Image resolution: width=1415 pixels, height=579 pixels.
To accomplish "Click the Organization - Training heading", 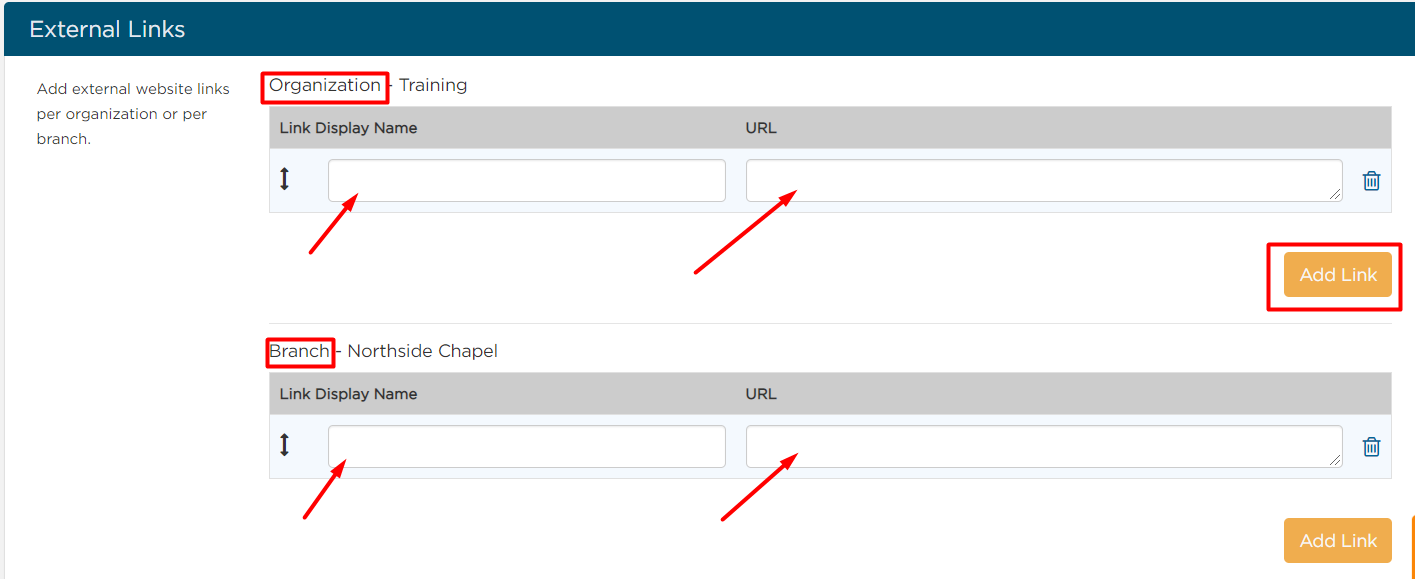I will point(368,86).
